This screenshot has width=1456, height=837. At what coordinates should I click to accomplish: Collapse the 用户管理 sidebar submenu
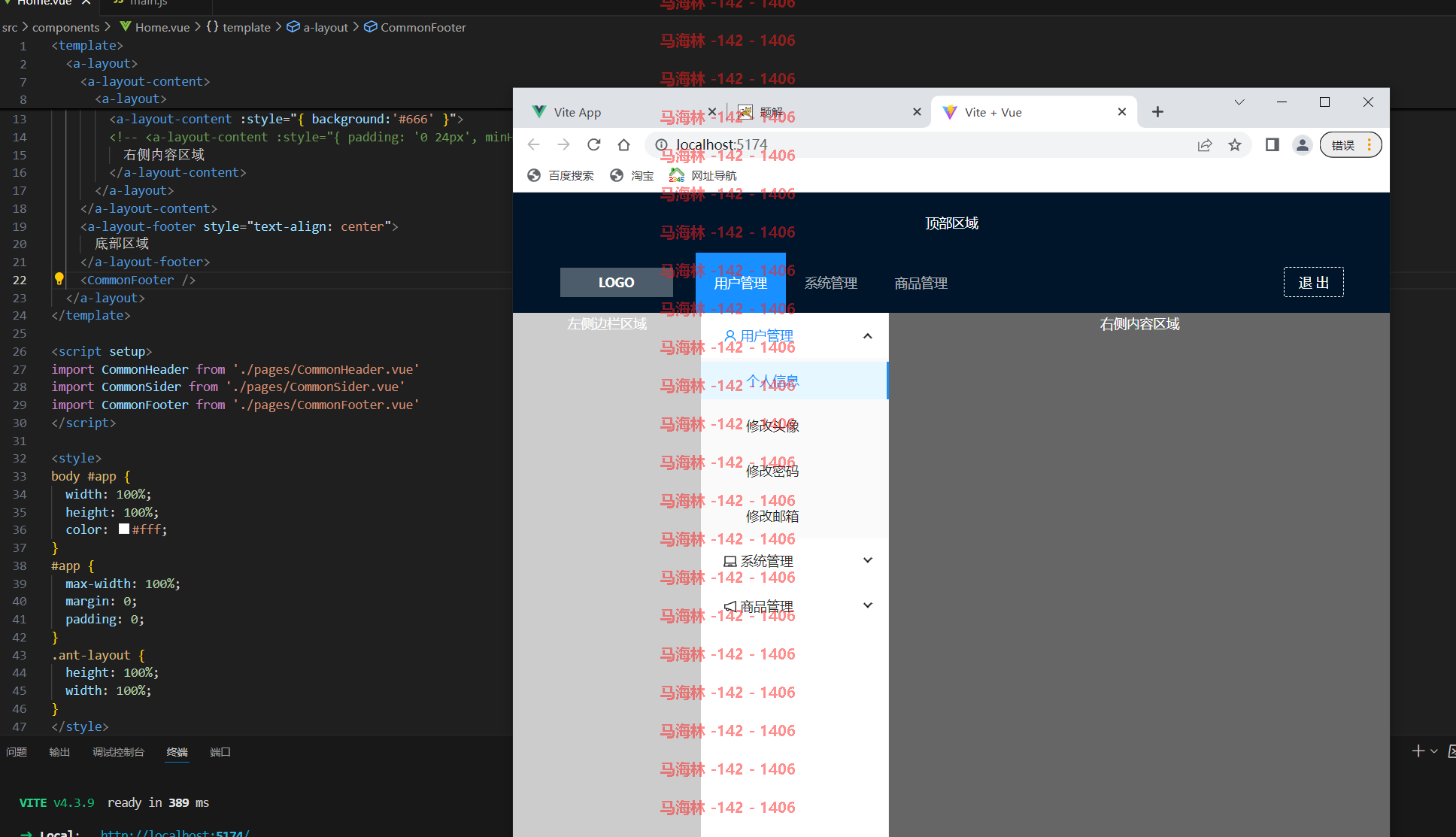[x=795, y=336]
